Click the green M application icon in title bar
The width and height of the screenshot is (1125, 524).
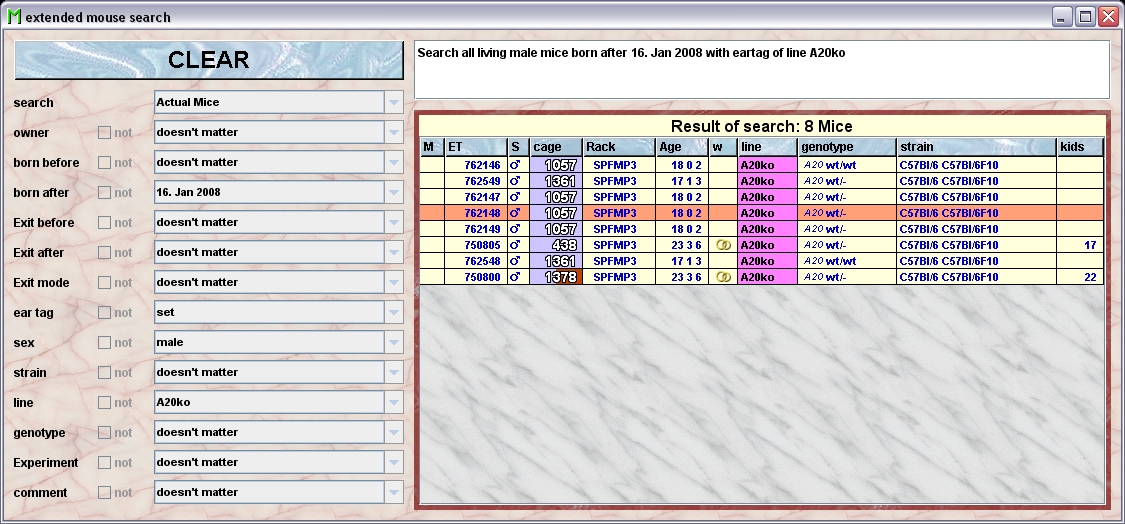(13, 17)
